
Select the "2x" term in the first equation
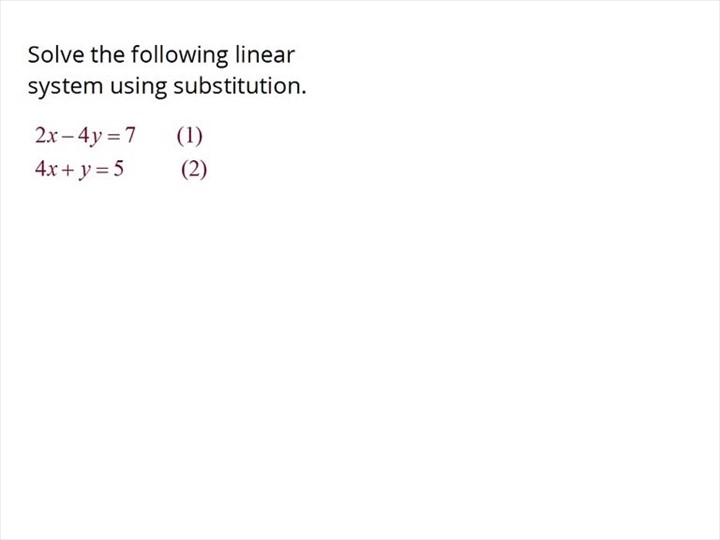tap(47, 135)
